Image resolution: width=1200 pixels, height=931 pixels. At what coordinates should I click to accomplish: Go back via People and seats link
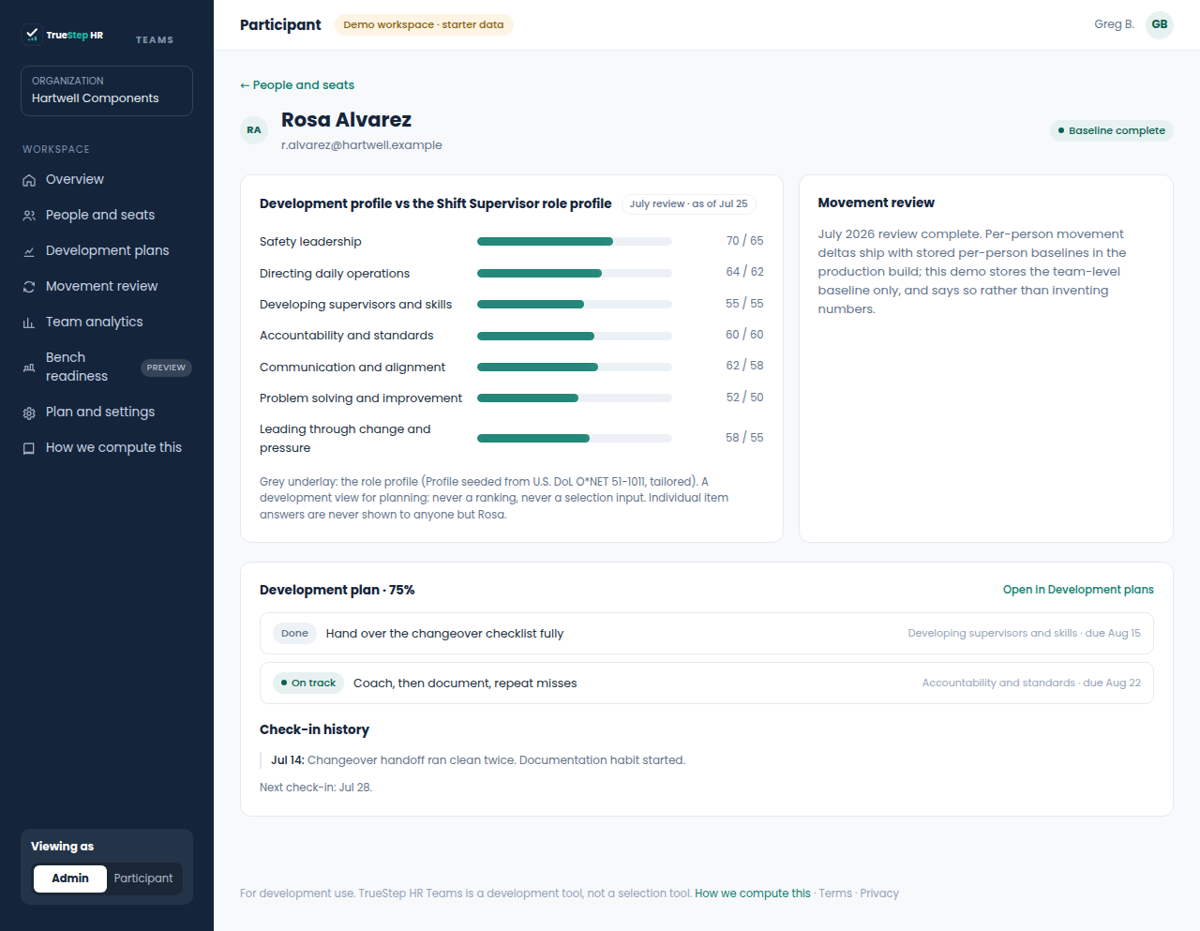(297, 85)
